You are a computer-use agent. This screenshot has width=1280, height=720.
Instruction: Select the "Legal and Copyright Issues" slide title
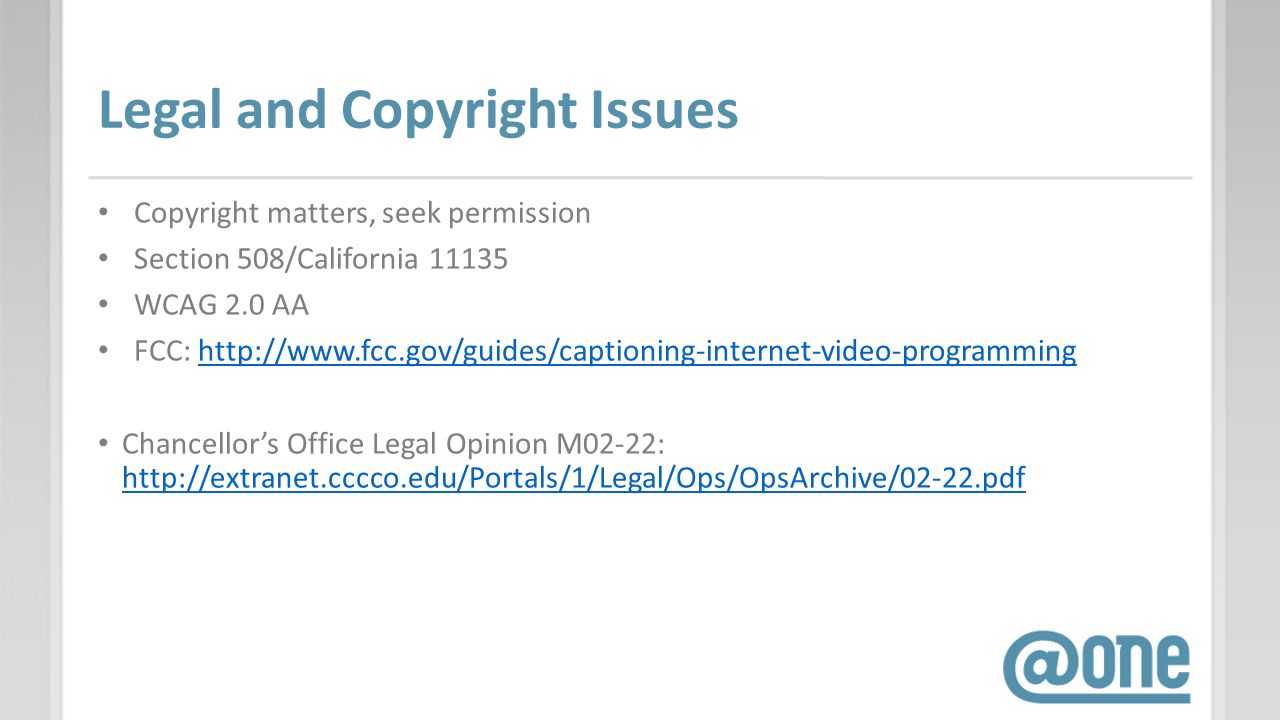pos(418,110)
